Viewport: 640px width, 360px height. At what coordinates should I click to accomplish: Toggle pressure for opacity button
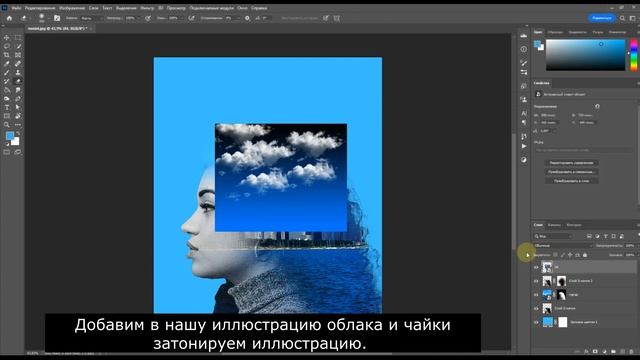pyautogui.click(x=148, y=18)
